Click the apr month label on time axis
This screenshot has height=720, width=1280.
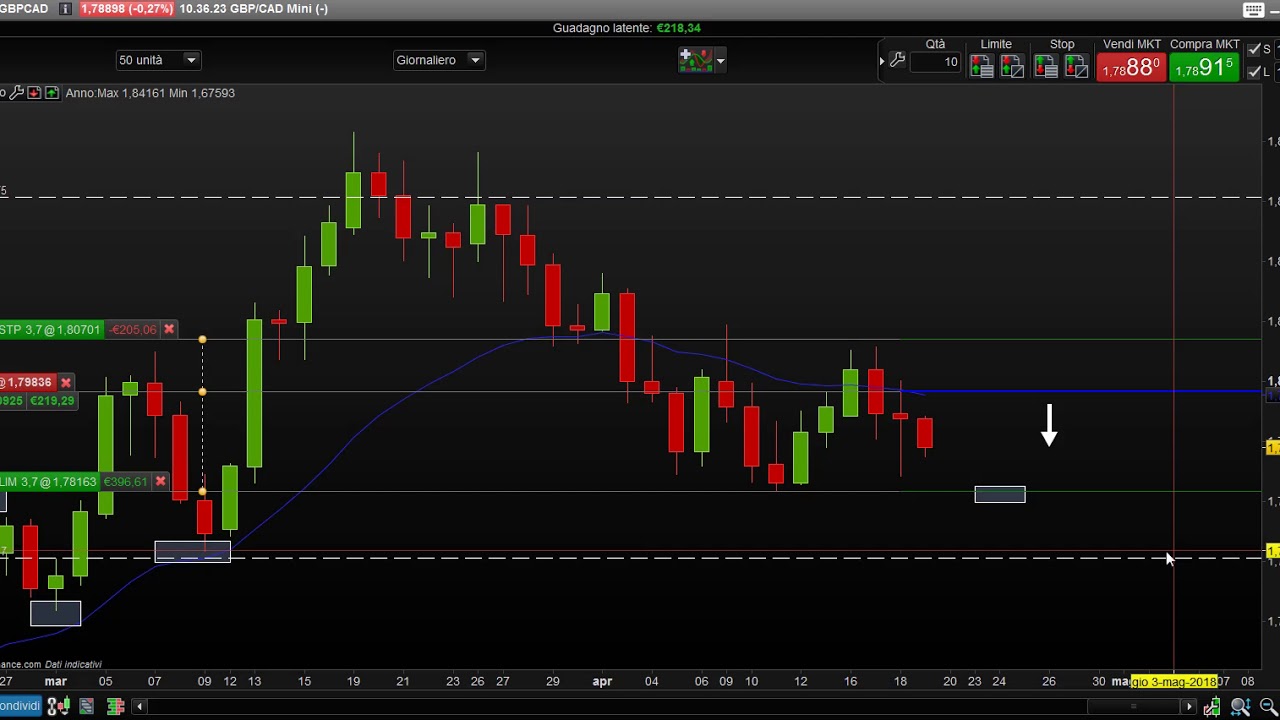click(602, 682)
